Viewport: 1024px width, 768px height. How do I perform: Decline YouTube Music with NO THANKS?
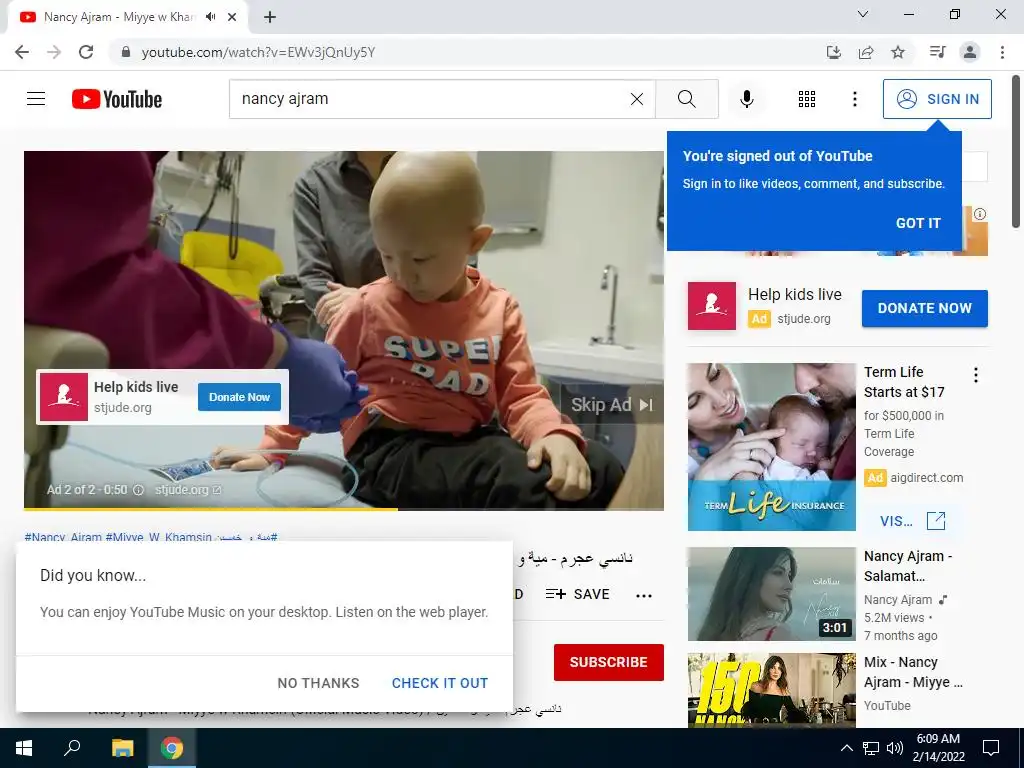pos(318,683)
